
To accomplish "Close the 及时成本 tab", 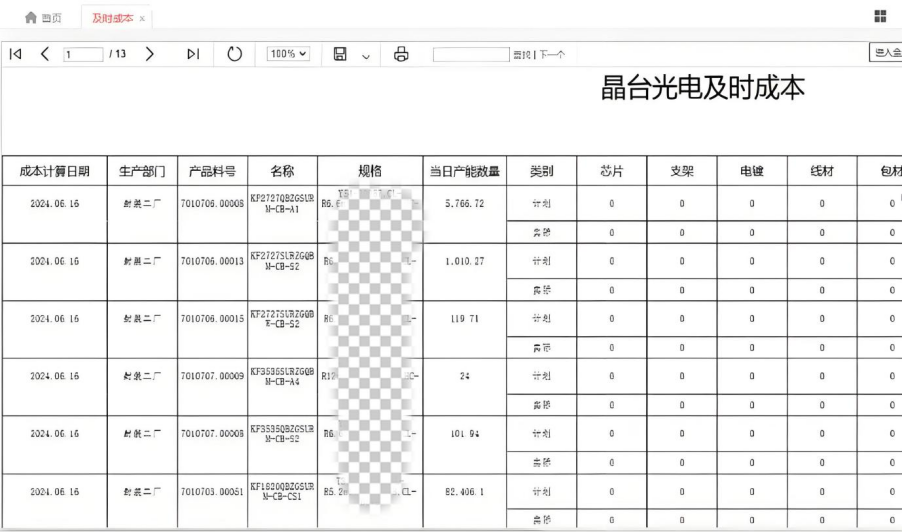I will pyautogui.click(x=142, y=19).
